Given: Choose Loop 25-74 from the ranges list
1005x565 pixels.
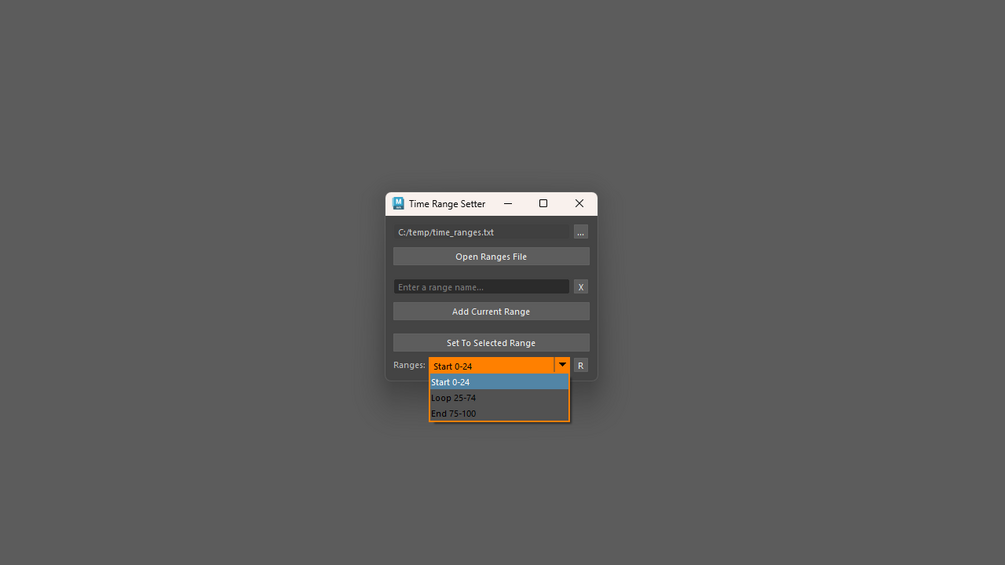Looking at the screenshot, I should coord(499,398).
